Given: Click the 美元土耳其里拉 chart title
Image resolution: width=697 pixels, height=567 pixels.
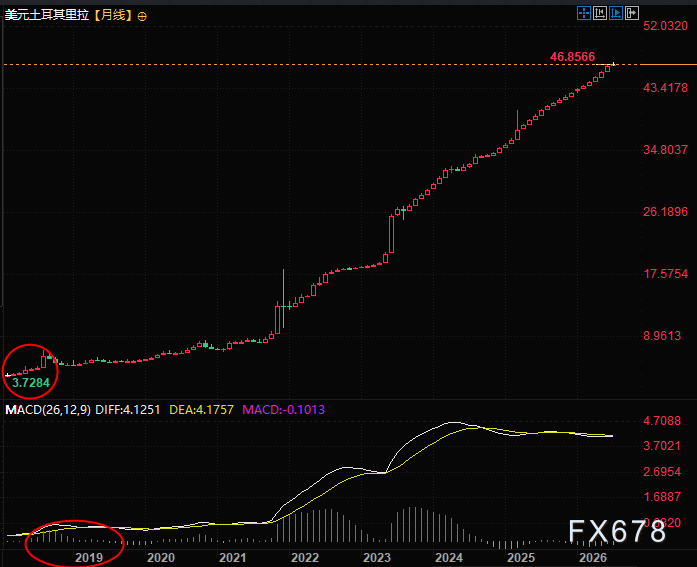Looking at the screenshot, I should tap(47, 15).
